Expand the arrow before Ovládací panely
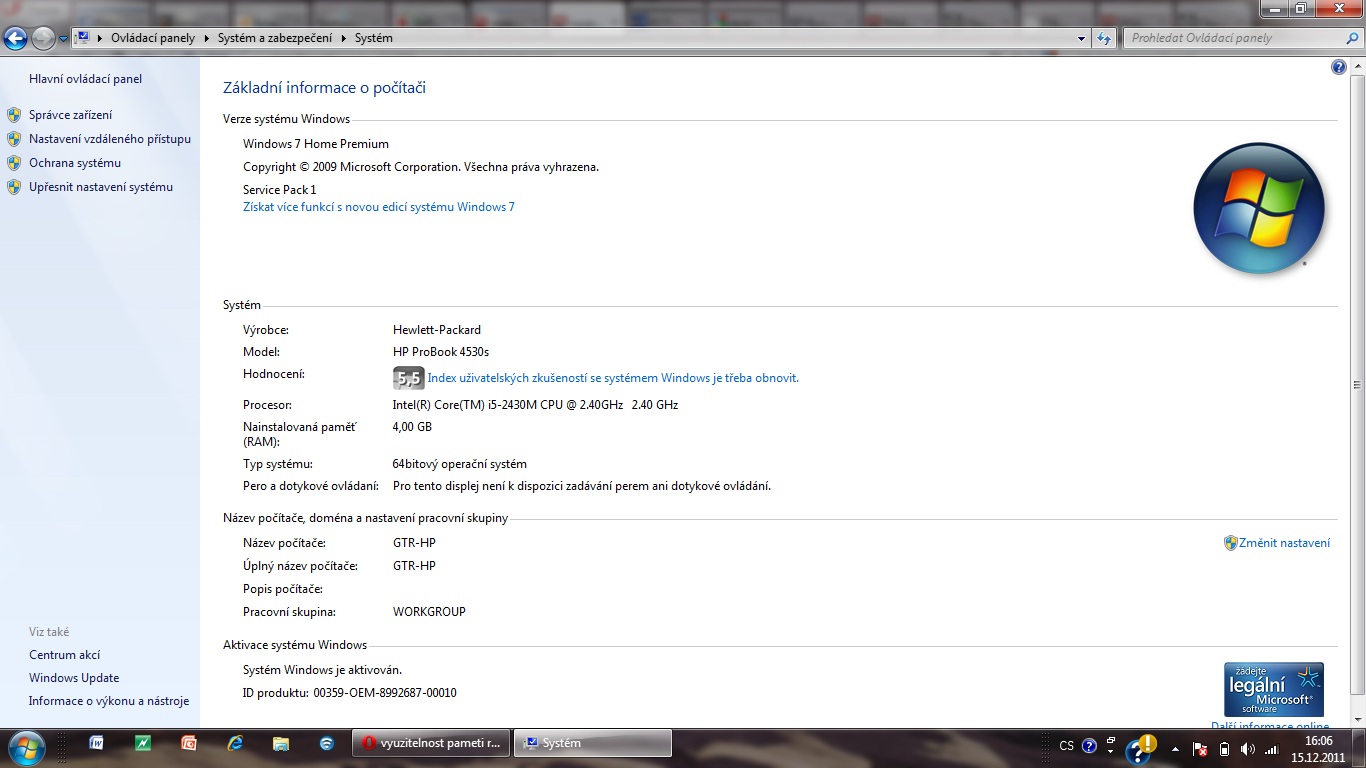Screen dimensions: 1366x768 pos(100,38)
